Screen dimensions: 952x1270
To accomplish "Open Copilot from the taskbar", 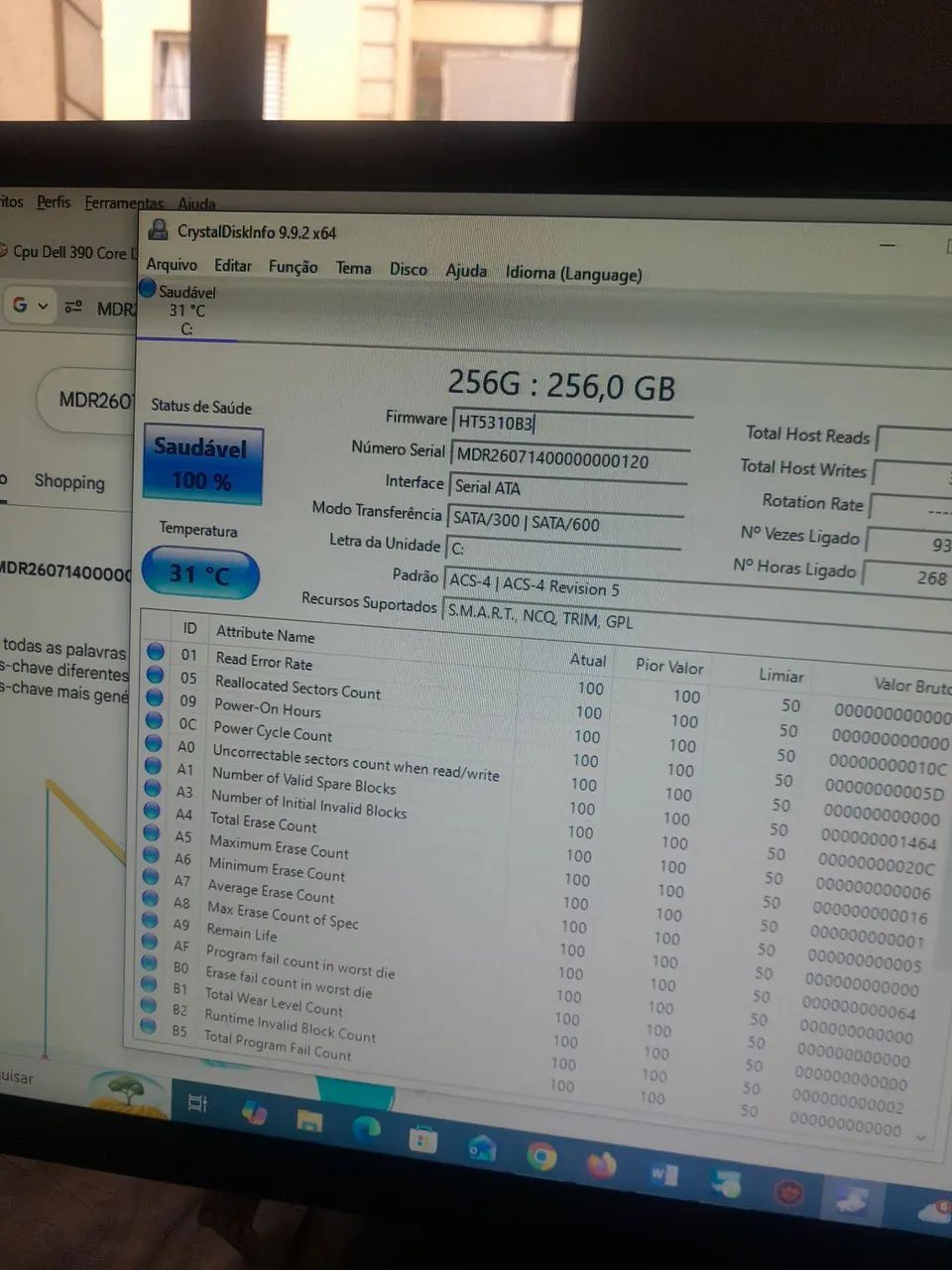I will [x=254, y=1112].
